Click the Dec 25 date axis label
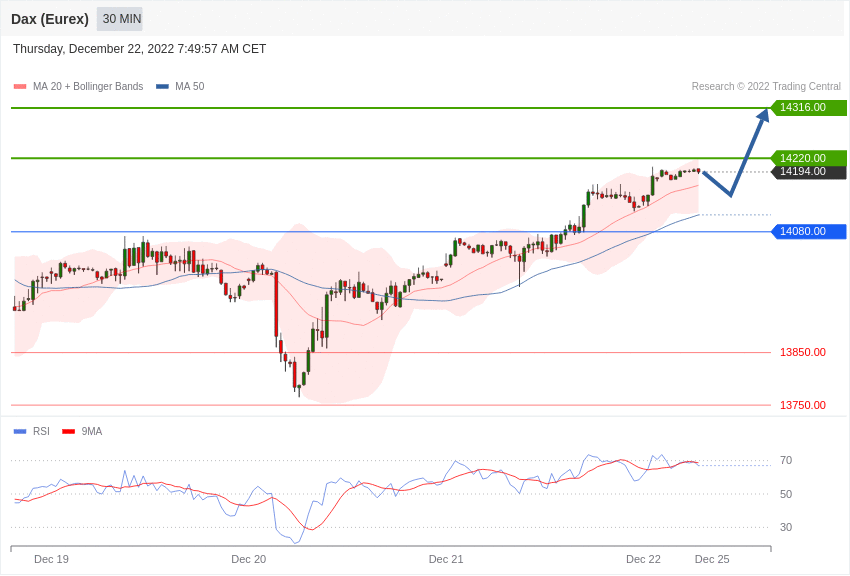The width and height of the screenshot is (850, 576). coord(712,559)
